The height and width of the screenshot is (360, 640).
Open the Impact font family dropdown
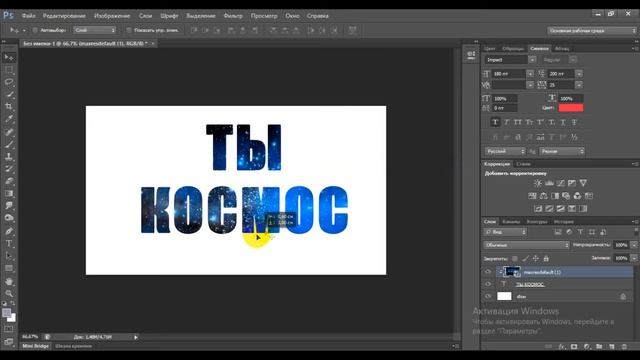coord(532,60)
